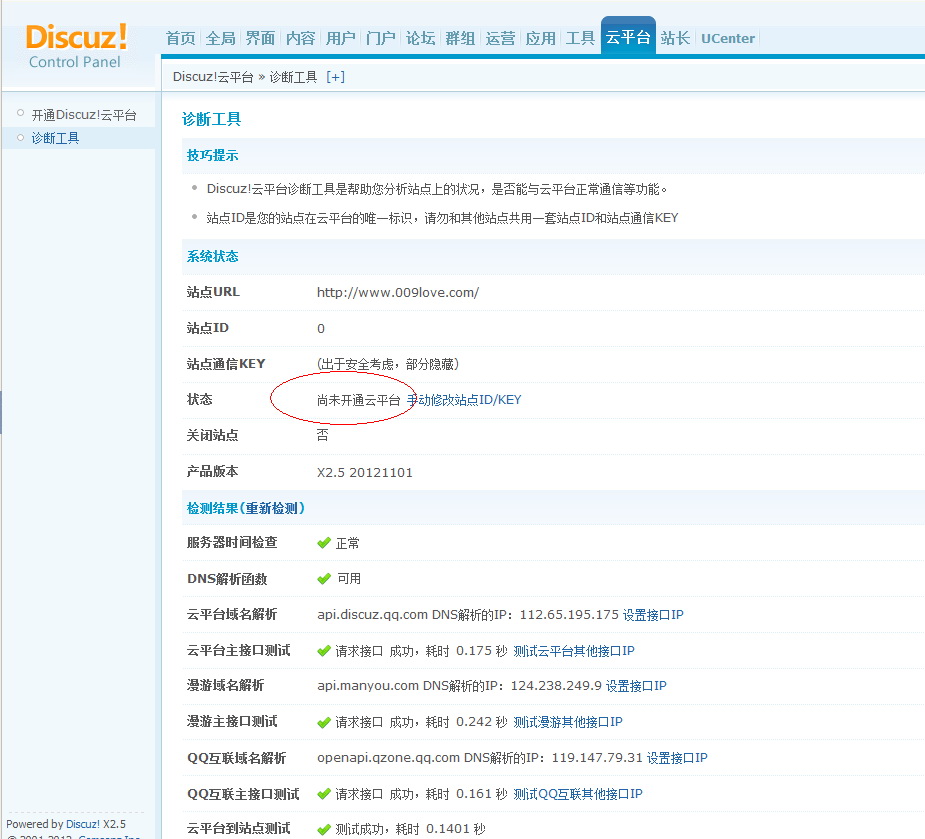The image size is (925, 839).
Task: Select the 群组 menu
Action: point(460,38)
